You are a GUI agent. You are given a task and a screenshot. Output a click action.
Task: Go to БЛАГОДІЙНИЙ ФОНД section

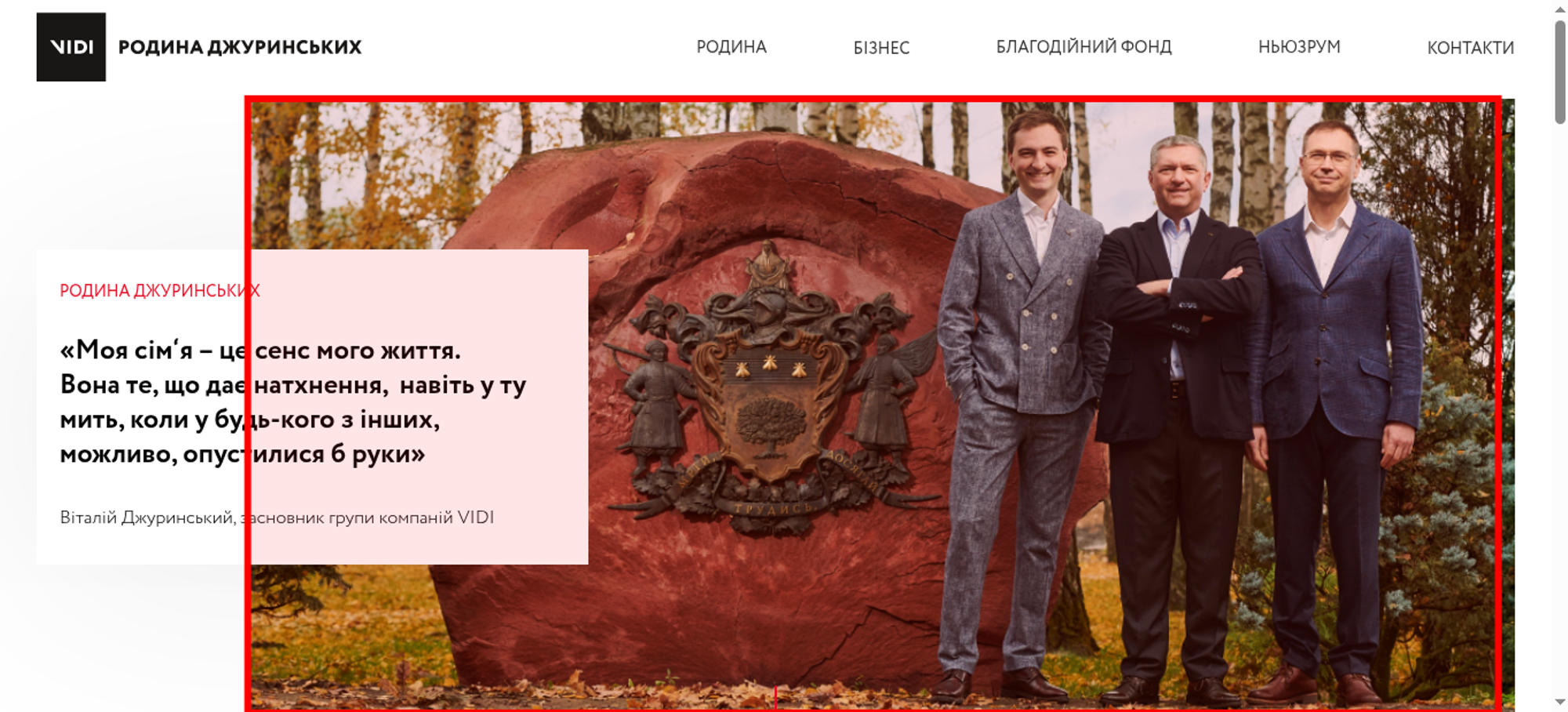coord(1083,47)
